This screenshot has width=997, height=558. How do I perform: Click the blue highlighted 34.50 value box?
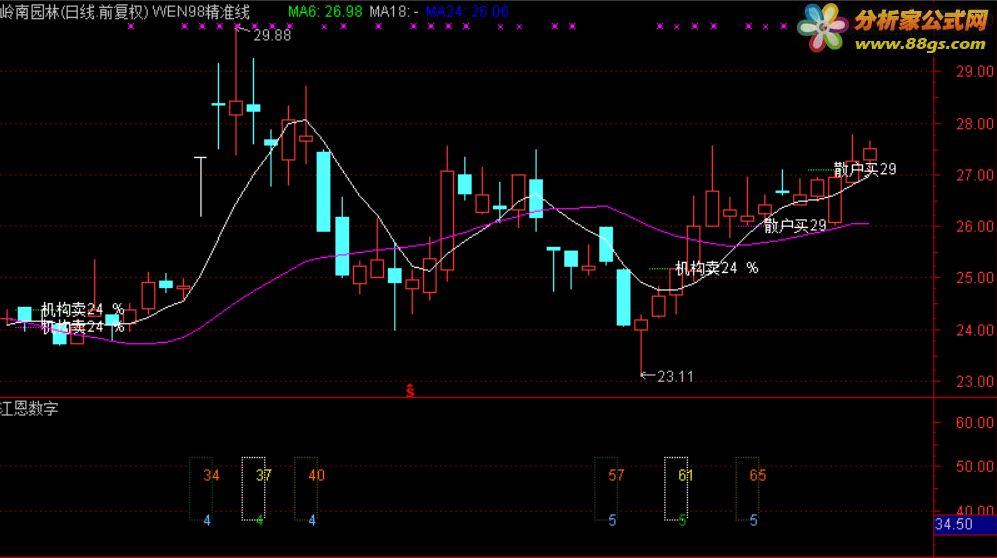pos(965,524)
